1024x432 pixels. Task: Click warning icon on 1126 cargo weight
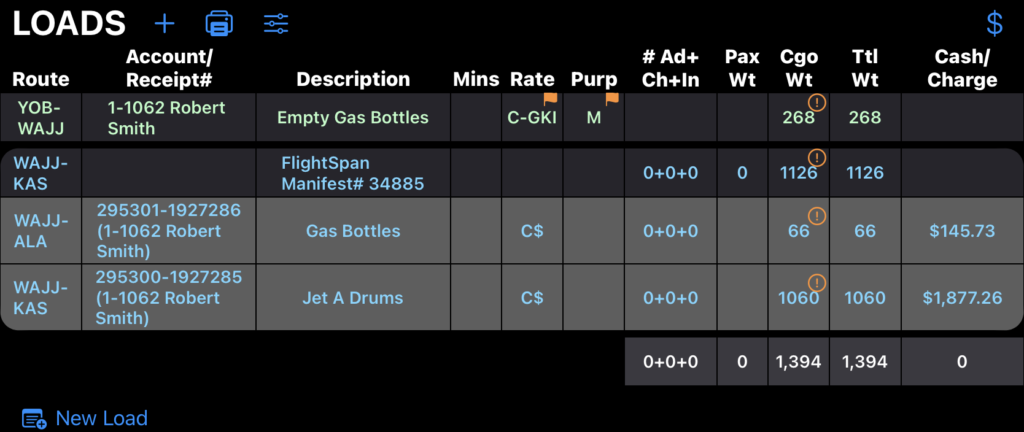(817, 157)
